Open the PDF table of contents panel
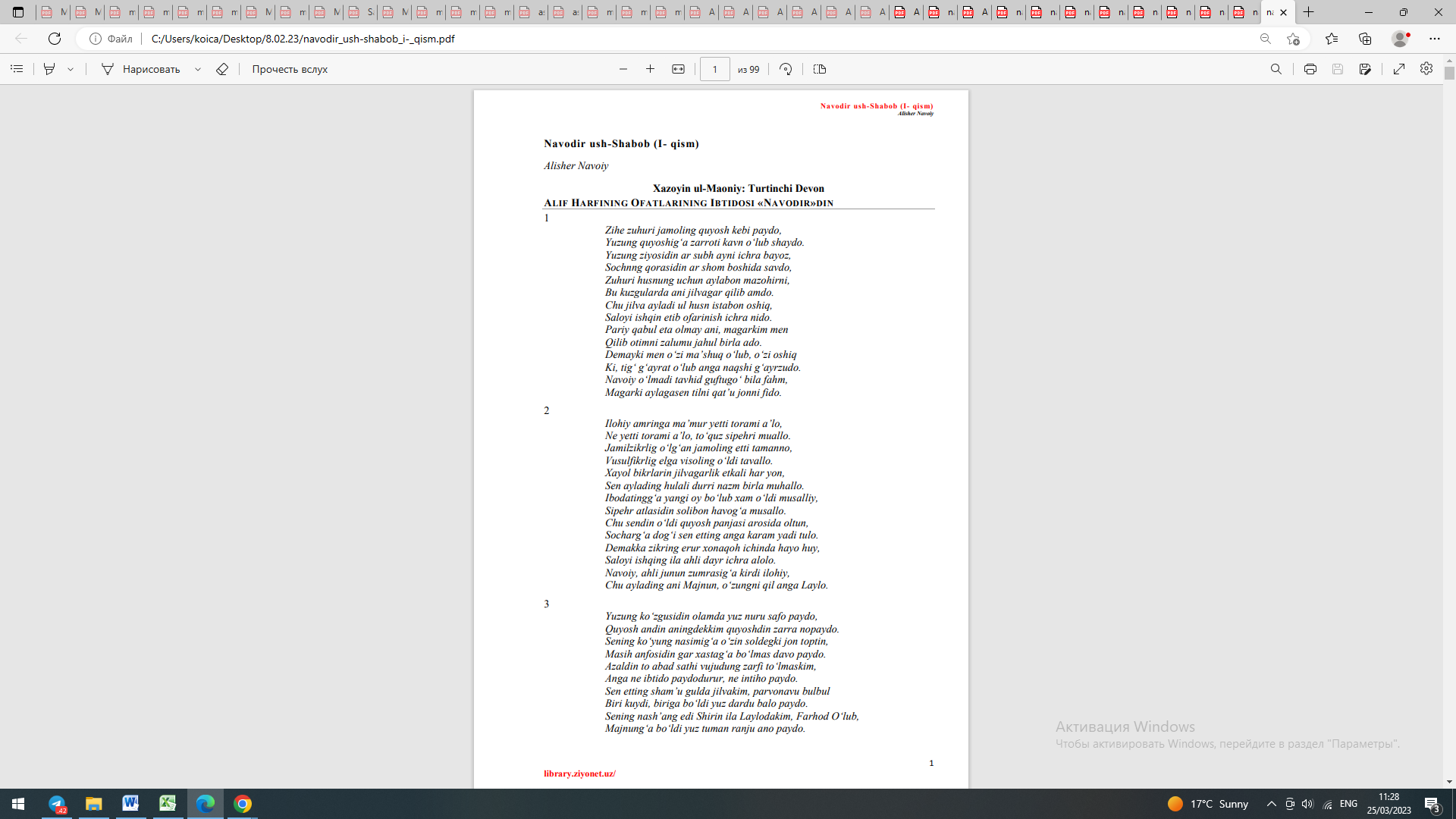 17,69
